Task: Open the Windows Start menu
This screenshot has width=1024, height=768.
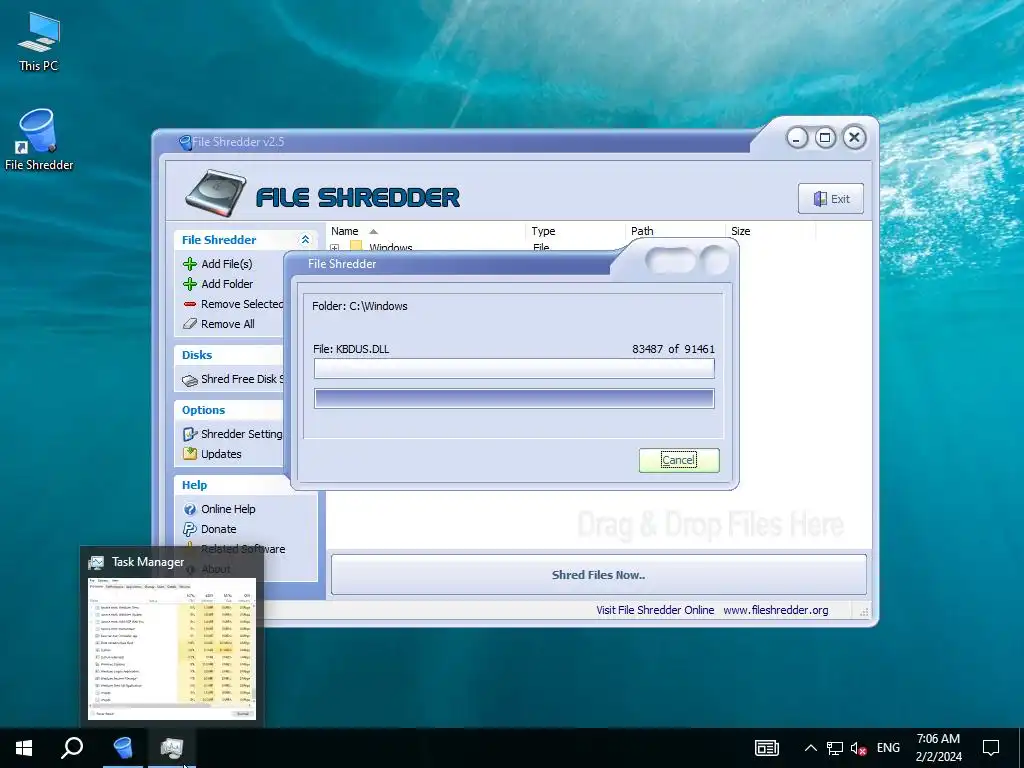Action: pyautogui.click(x=24, y=748)
